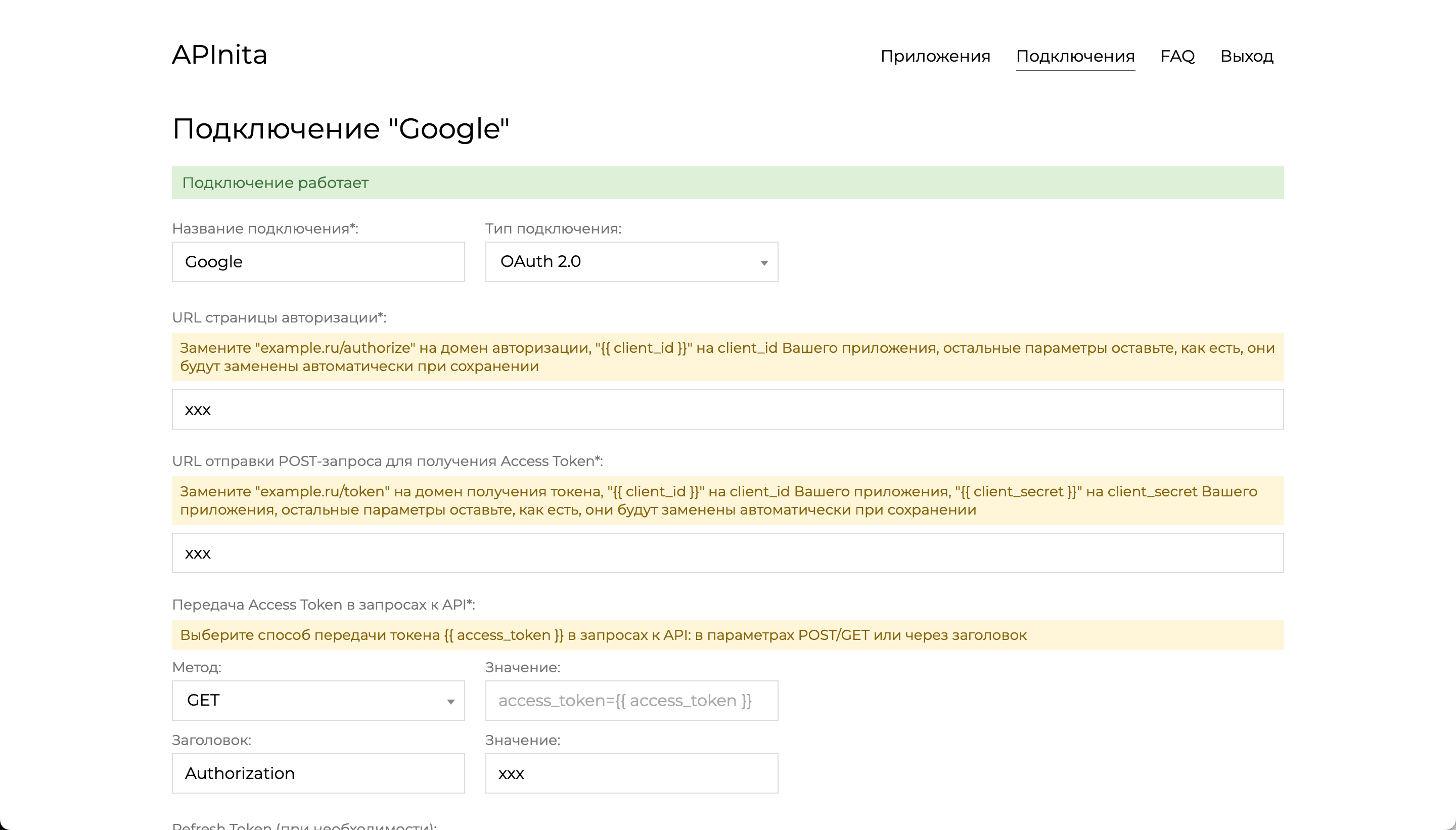Click the authorization URL field with xxx
The width and height of the screenshot is (1456, 830).
[727, 409]
